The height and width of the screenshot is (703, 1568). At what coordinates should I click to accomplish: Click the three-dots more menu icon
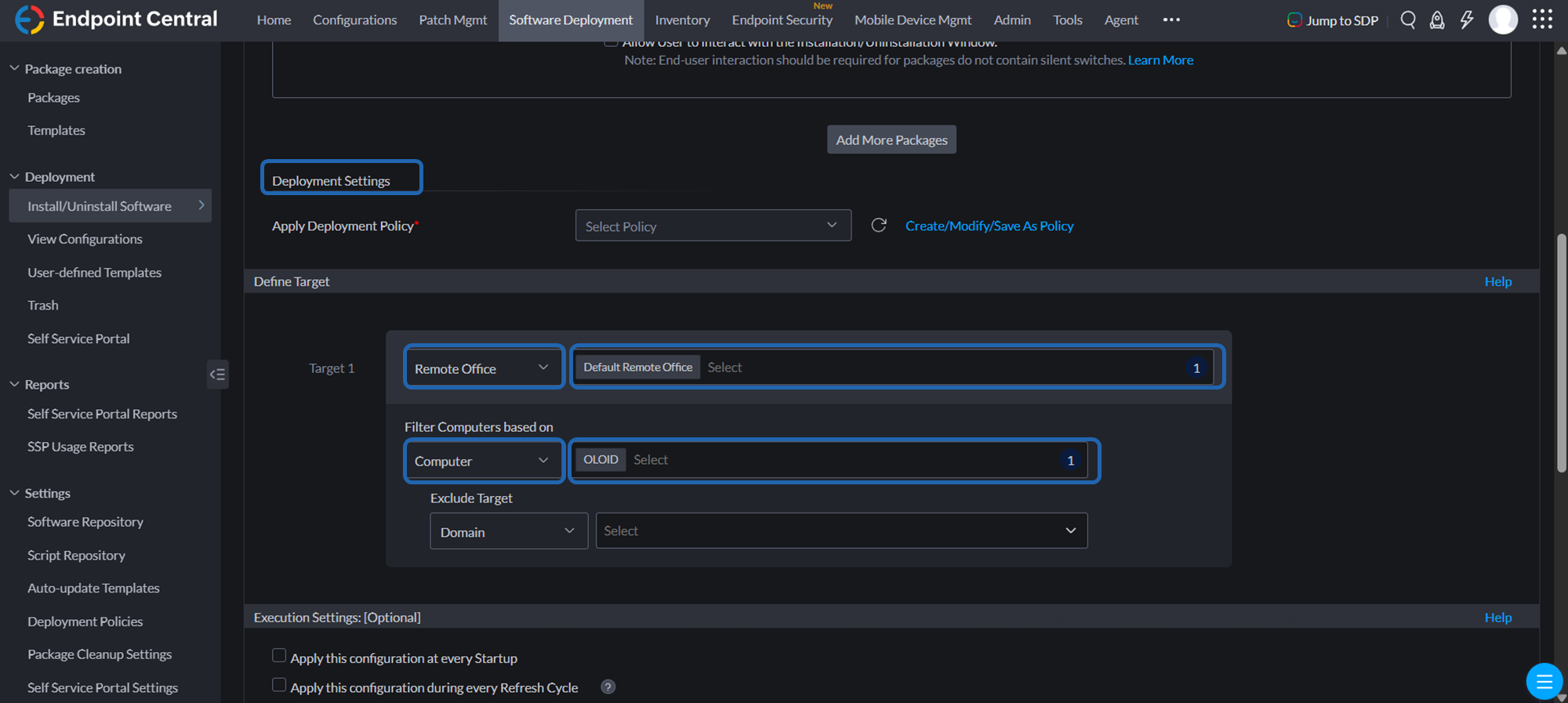coord(1171,20)
